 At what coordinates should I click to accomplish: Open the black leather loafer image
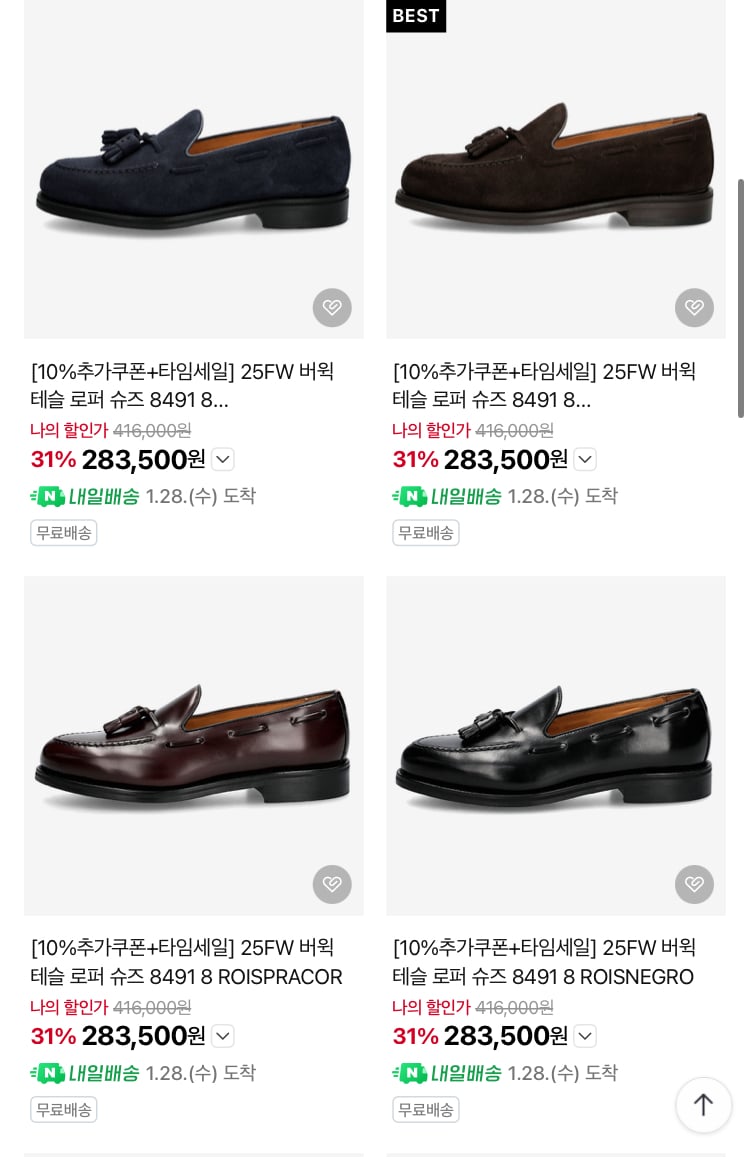[556, 745]
